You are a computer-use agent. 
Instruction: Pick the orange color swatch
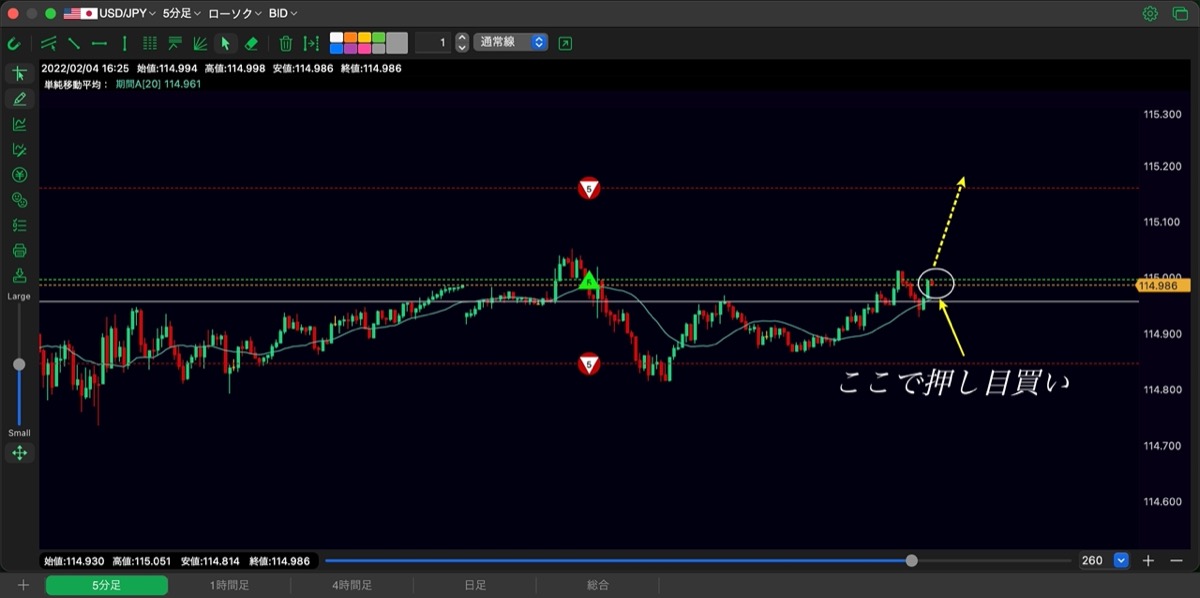[350, 37]
